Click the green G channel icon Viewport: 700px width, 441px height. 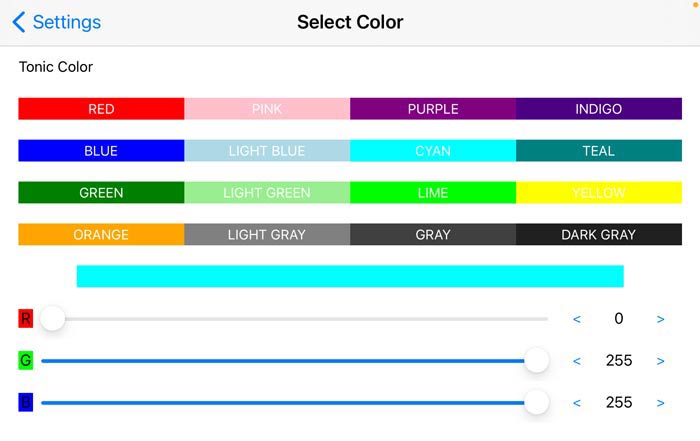pyautogui.click(x=26, y=360)
